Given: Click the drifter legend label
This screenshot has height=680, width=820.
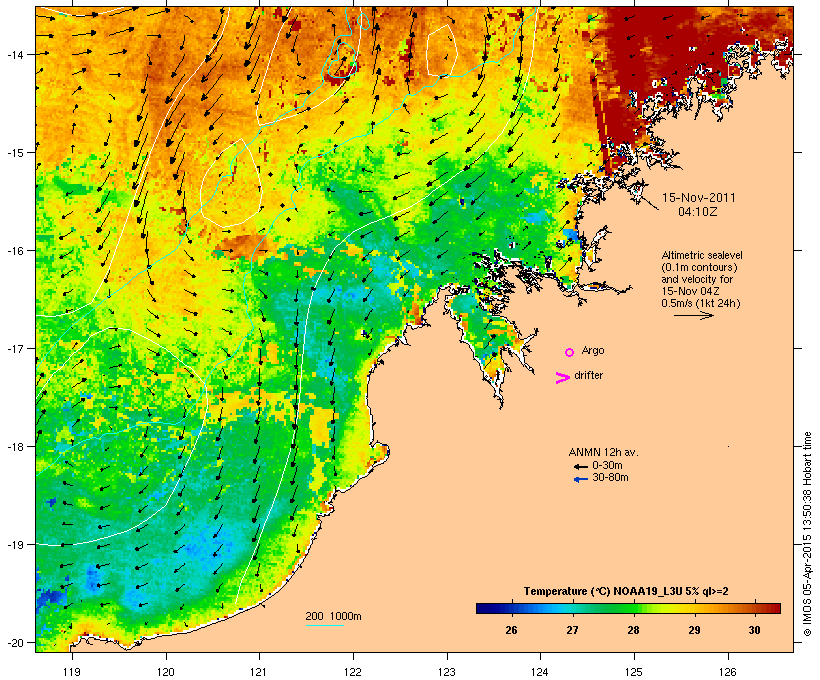Looking at the screenshot, I should pyautogui.click(x=588, y=375).
